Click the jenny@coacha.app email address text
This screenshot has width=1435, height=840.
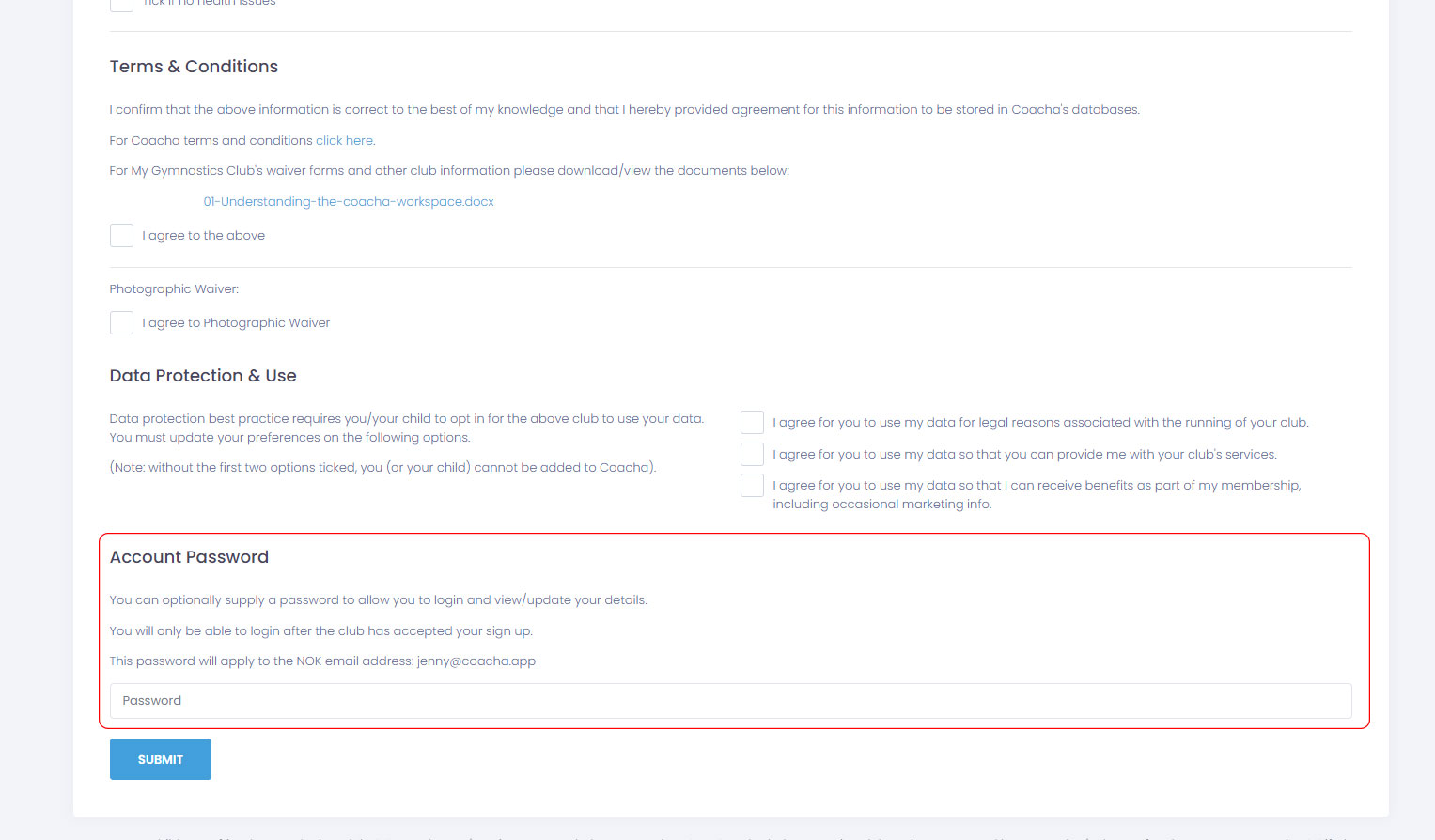(x=476, y=661)
